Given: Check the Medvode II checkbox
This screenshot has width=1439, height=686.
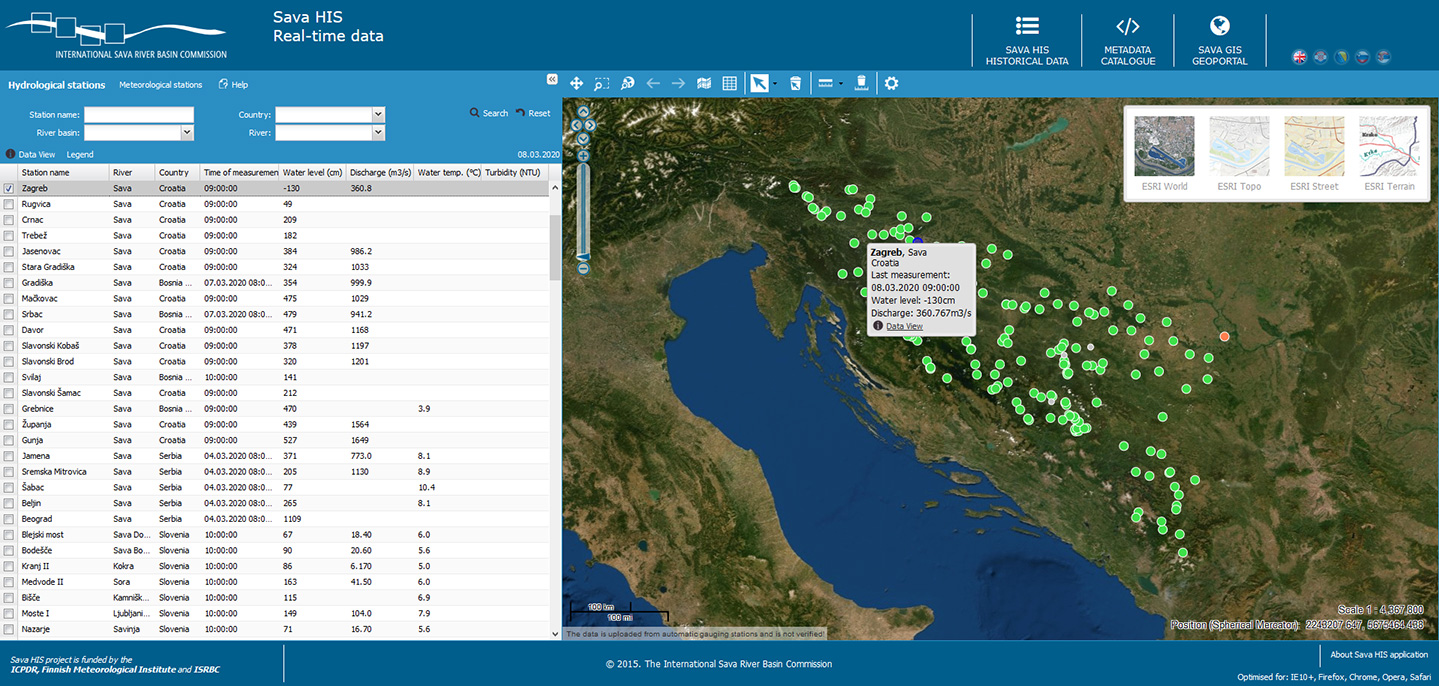Looking at the screenshot, I should 9,581.
